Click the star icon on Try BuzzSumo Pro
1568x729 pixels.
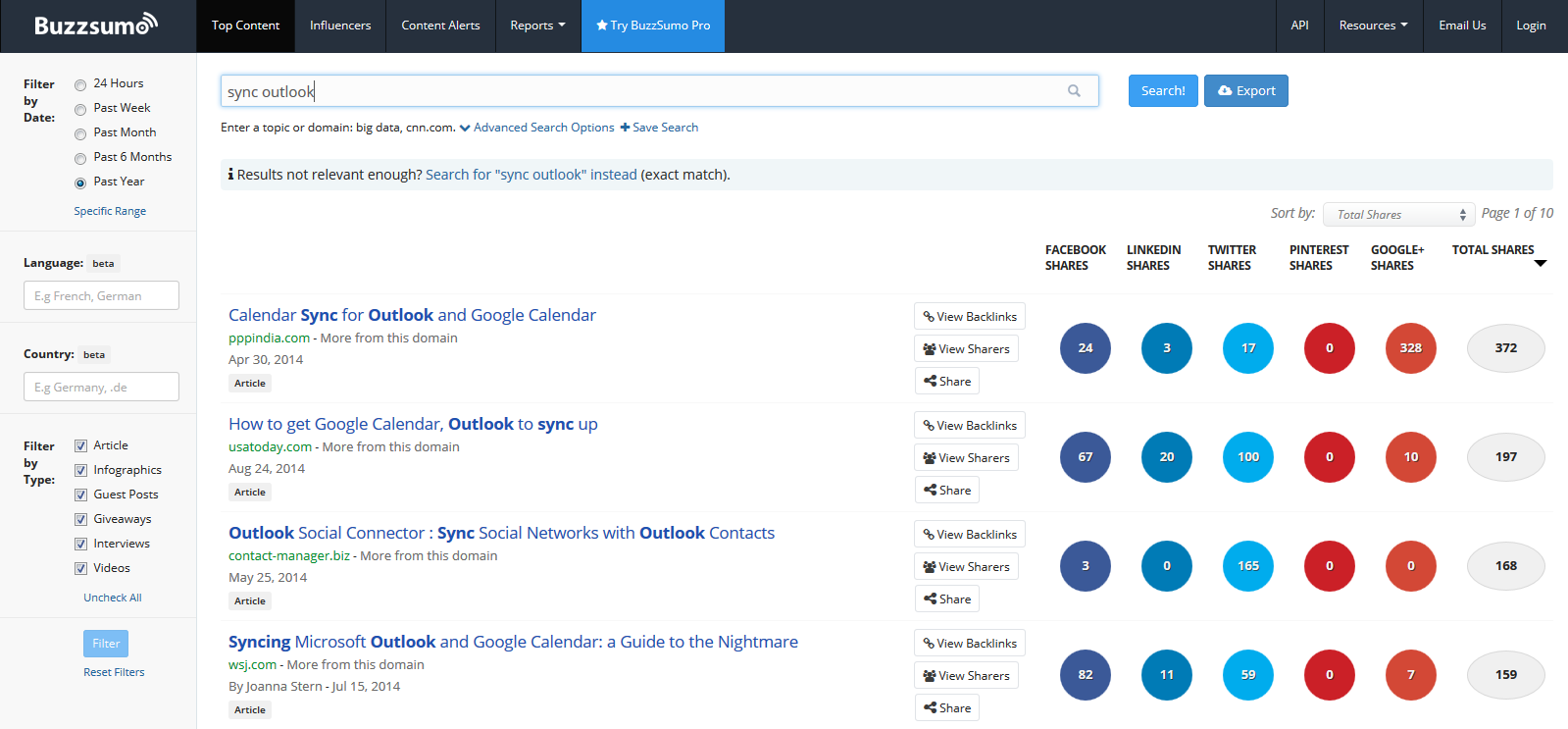[x=602, y=25]
